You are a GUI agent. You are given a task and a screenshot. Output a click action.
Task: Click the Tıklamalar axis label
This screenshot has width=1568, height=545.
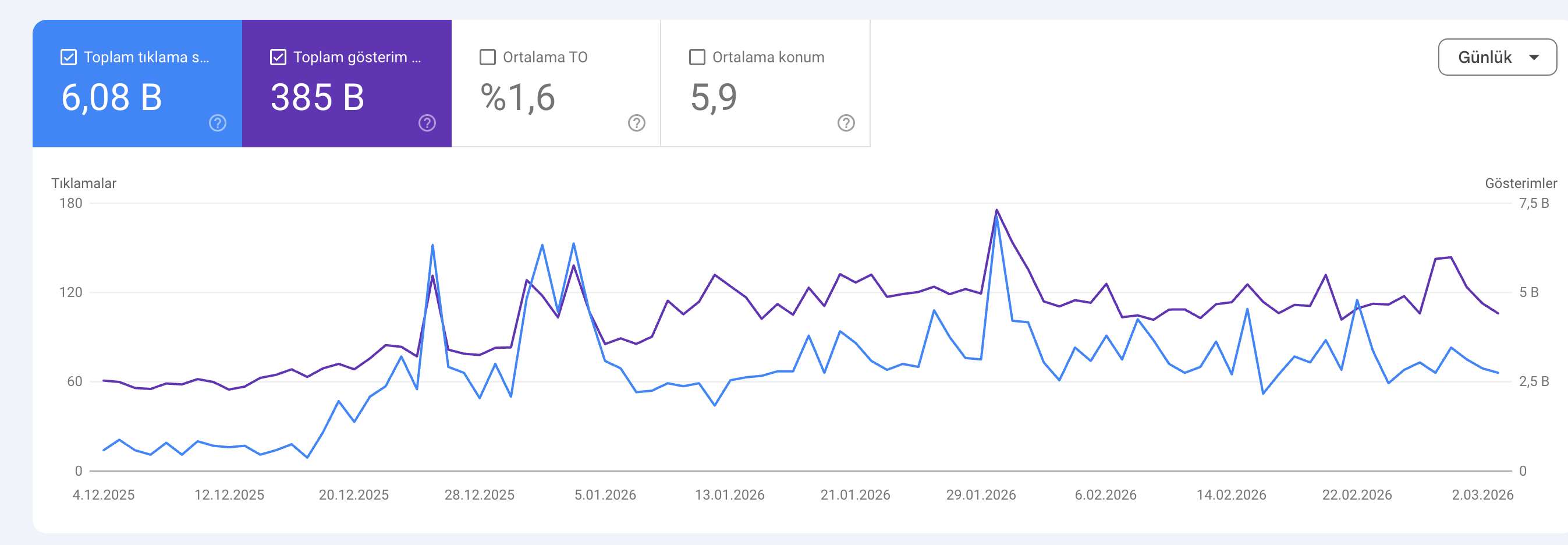(x=83, y=183)
